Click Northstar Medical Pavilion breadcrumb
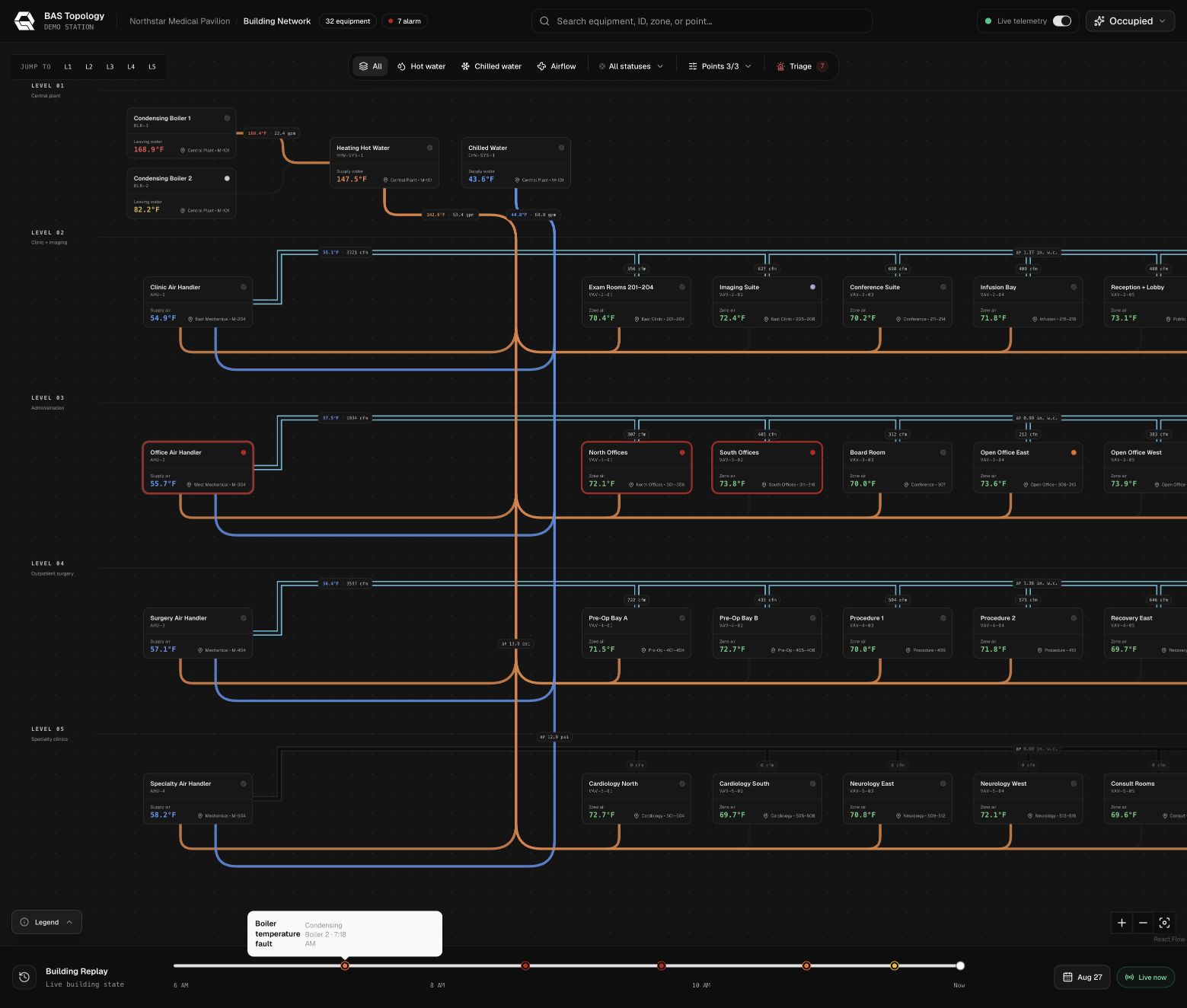 180,21
